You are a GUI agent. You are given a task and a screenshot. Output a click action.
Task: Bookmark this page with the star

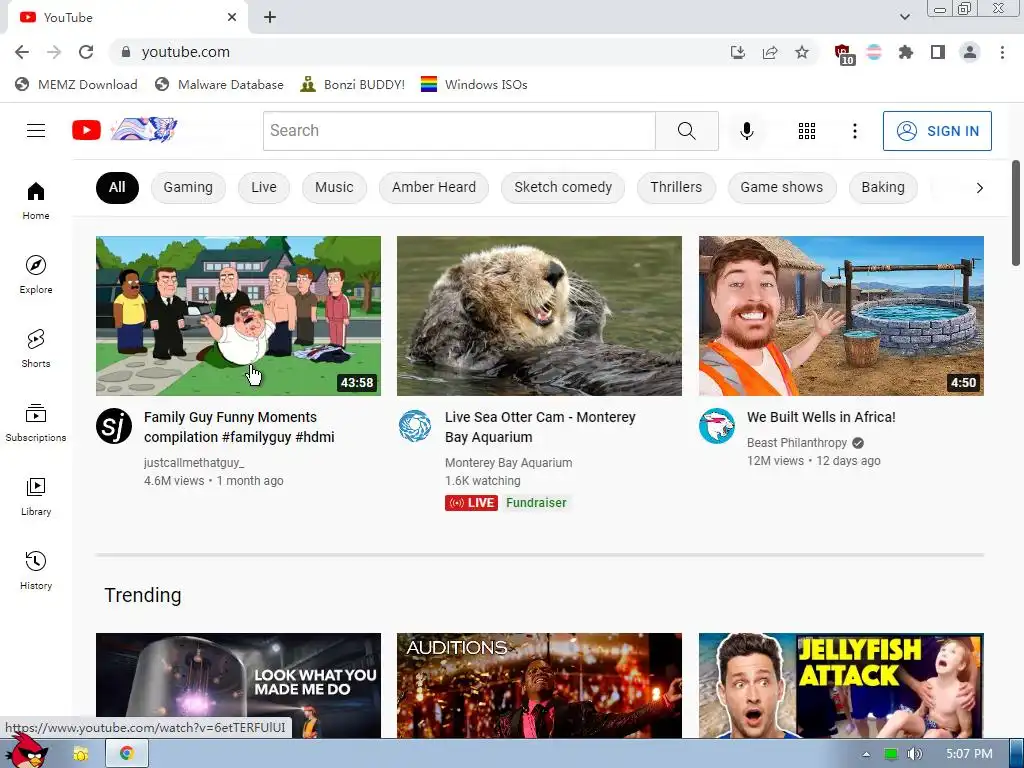[x=802, y=52]
